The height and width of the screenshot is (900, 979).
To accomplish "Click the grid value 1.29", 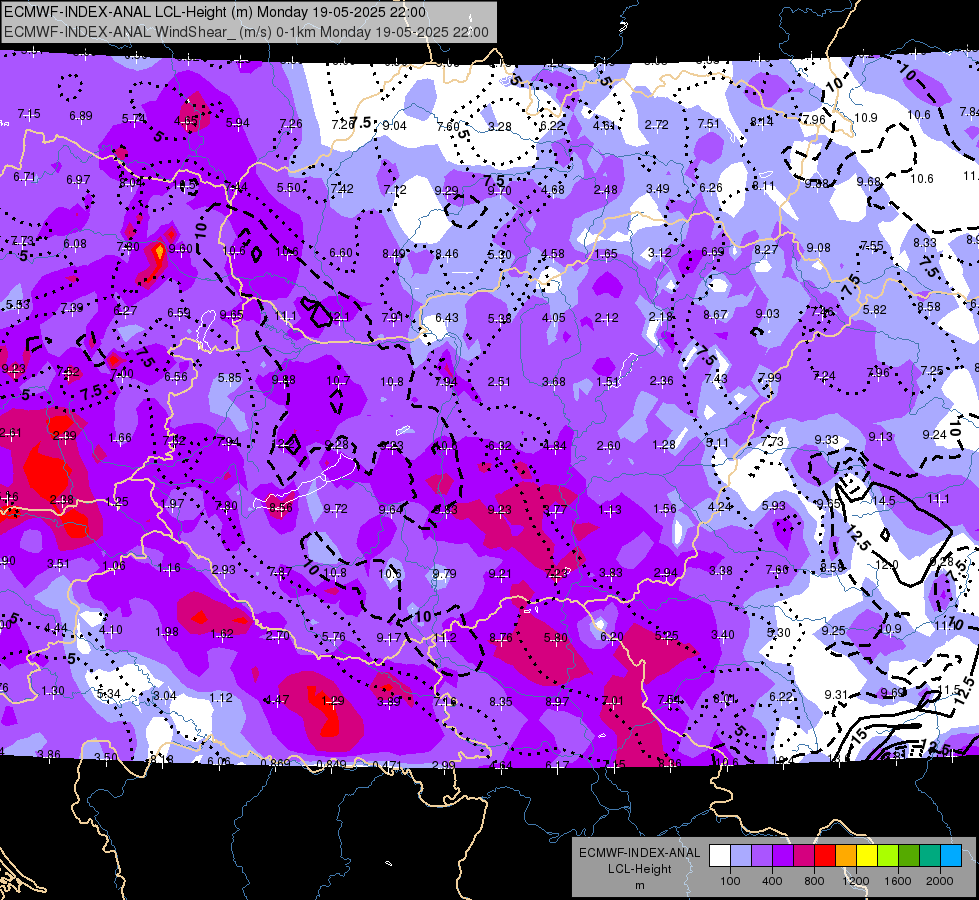I will point(333,701).
